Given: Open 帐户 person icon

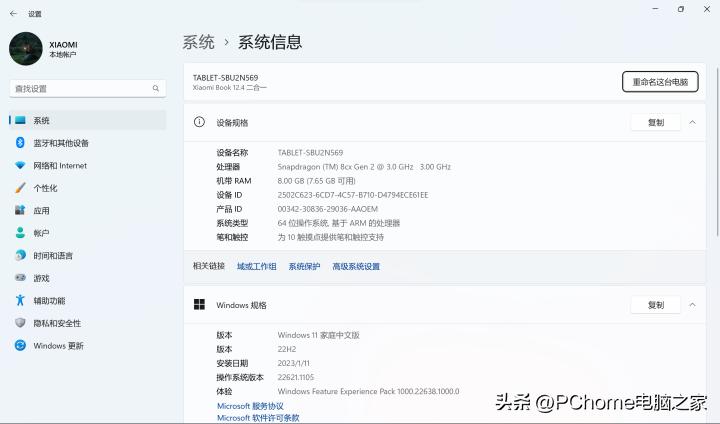Looking at the screenshot, I should pos(20,233).
